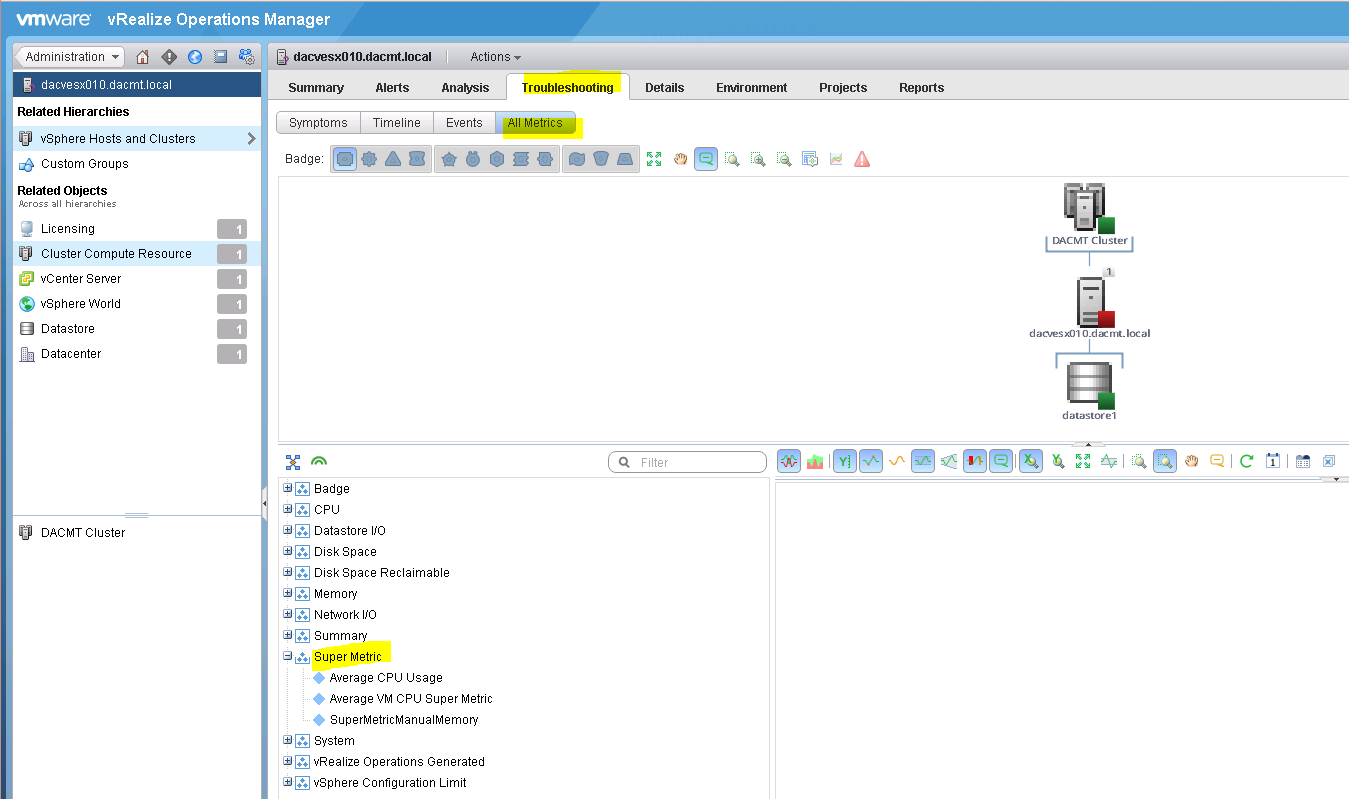Click the generate dashboard calendar-grid icon
Image resolution: width=1349 pixels, height=799 pixels.
coord(1302,461)
